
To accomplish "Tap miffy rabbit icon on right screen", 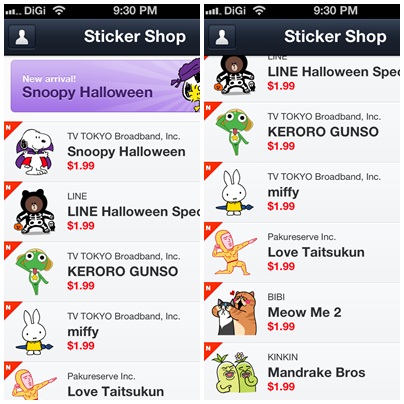I will click(x=234, y=192).
